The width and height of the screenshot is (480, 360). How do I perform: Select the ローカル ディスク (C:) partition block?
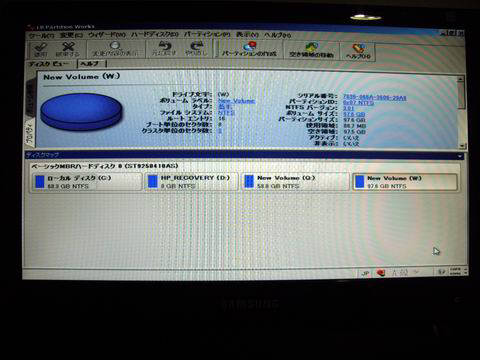click(x=87, y=182)
